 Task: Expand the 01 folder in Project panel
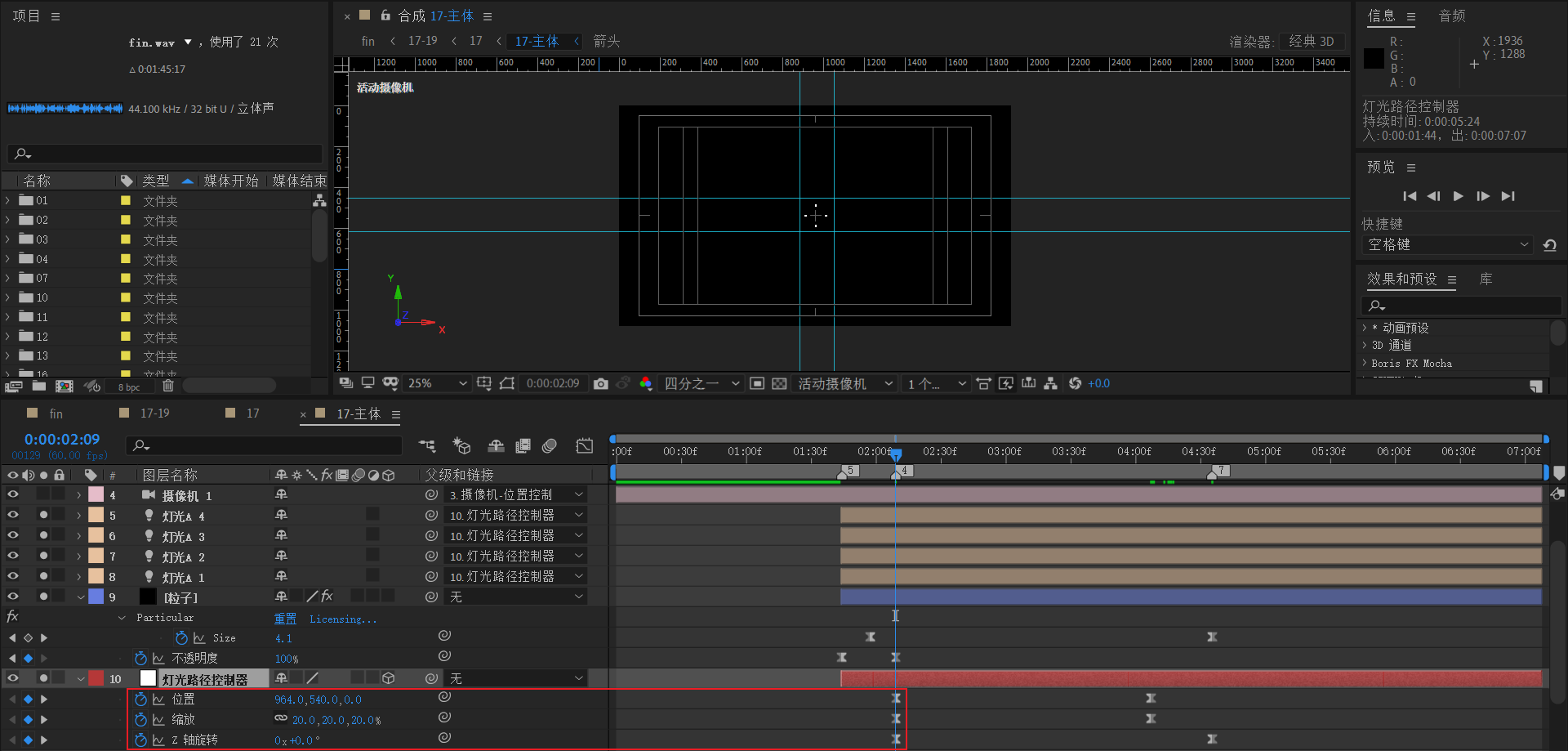click(8, 200)
